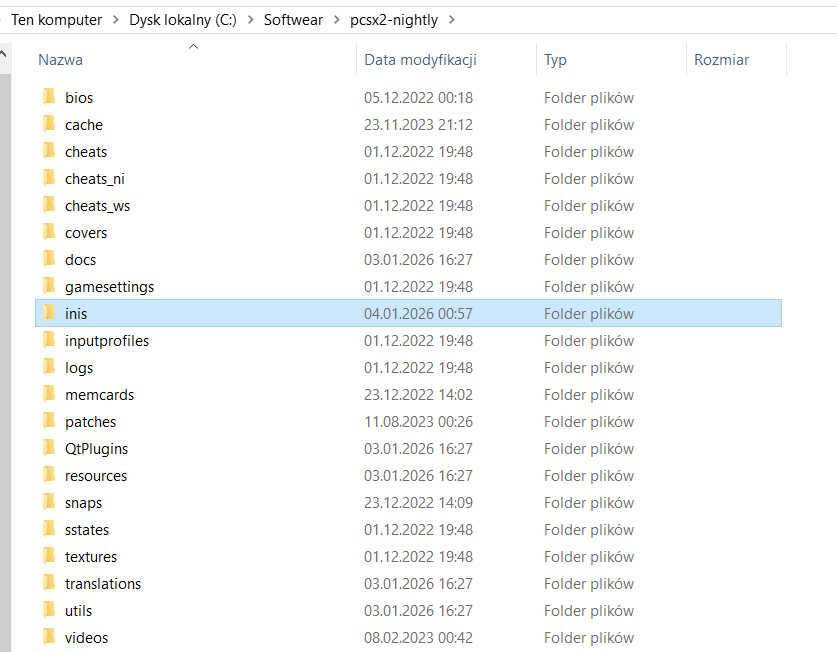Click the inis folder icon

tap(49, 313)
